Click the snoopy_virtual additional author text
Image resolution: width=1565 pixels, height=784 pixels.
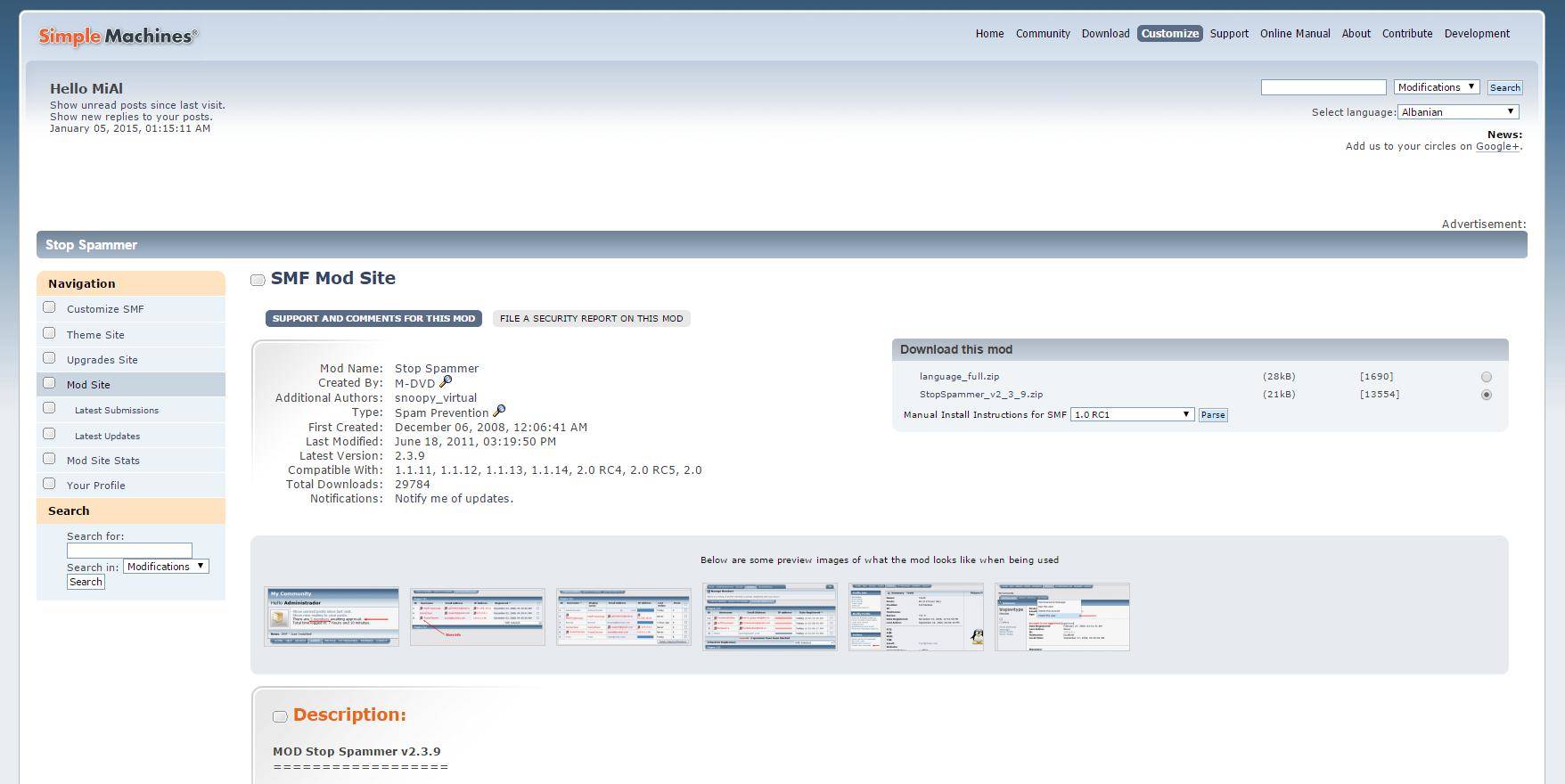point(436,398)
